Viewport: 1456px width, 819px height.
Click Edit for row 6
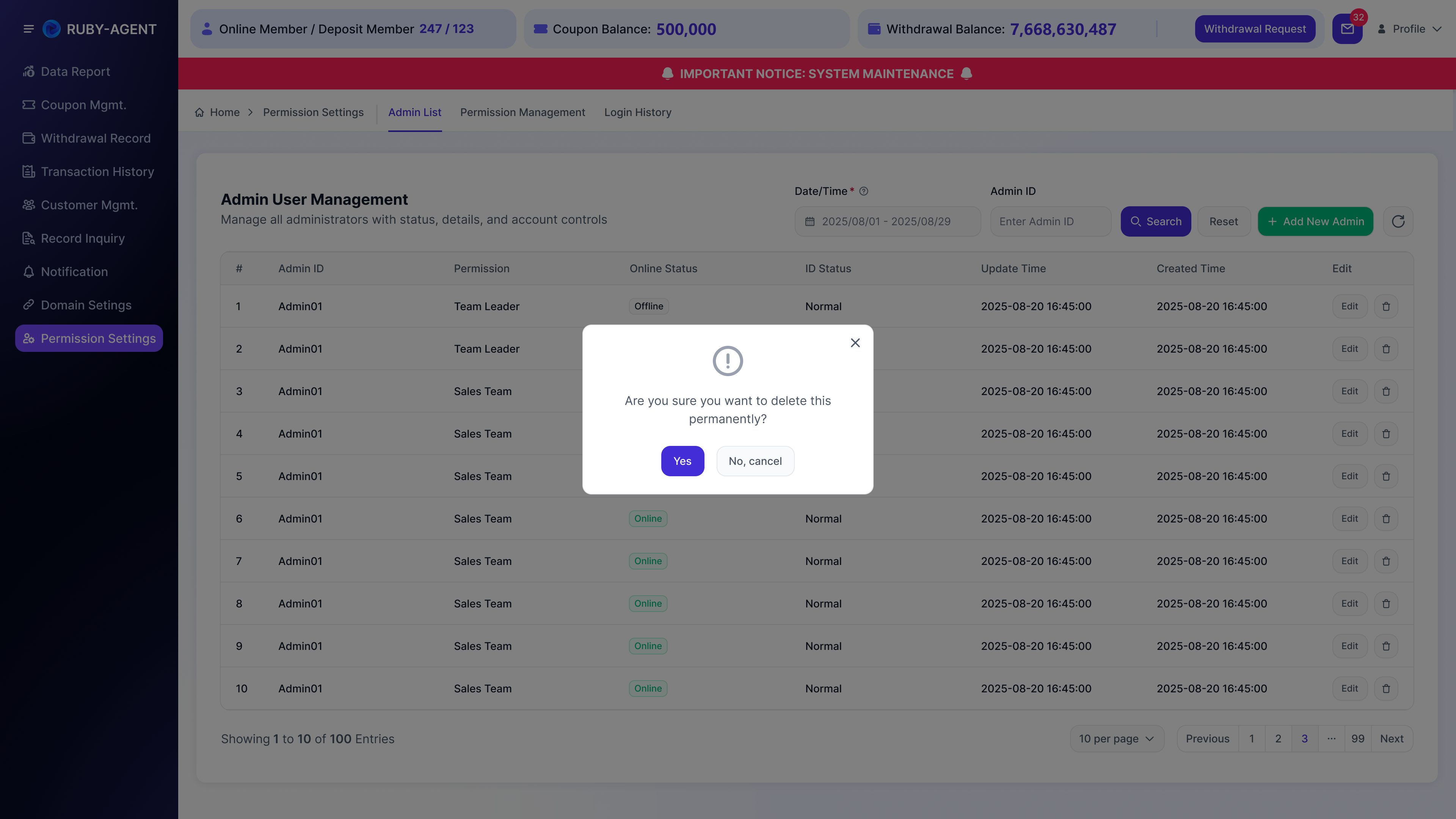click(x=1350, y=519)
